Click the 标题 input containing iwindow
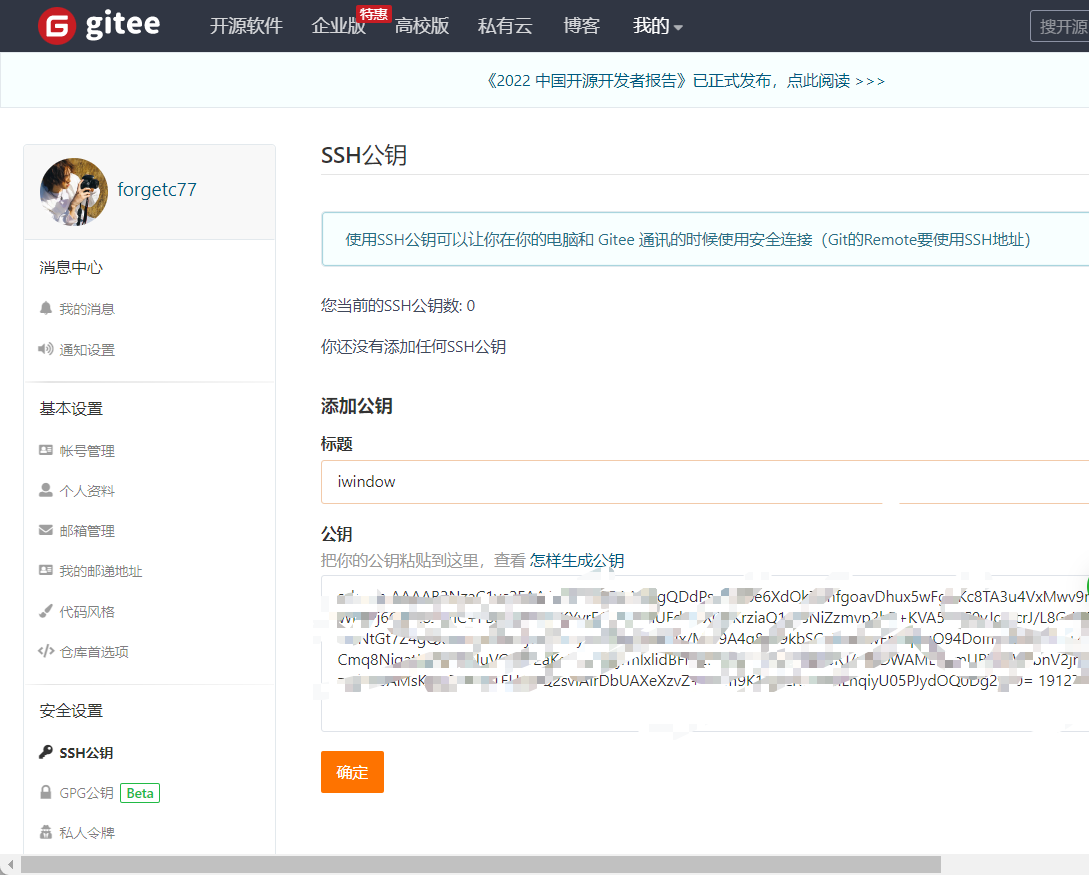 pyautogui.click(x=705, y=482)
